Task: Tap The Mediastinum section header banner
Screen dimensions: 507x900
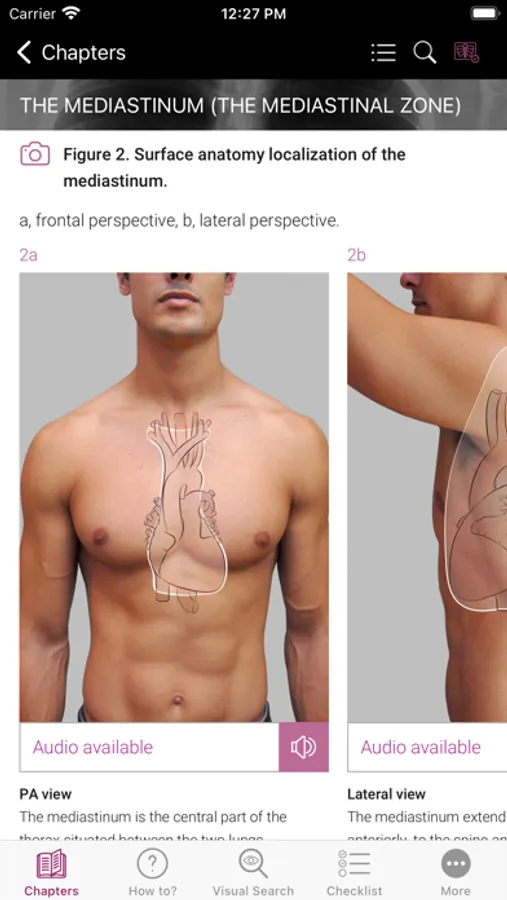Action: pyautogui.click(x=253, y=105)
